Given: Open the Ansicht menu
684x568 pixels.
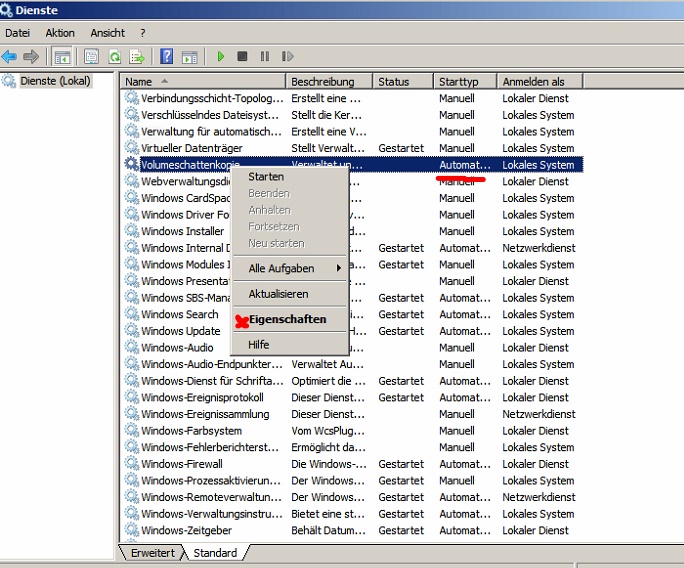Looking at the screenshot, I should [108, 33].
